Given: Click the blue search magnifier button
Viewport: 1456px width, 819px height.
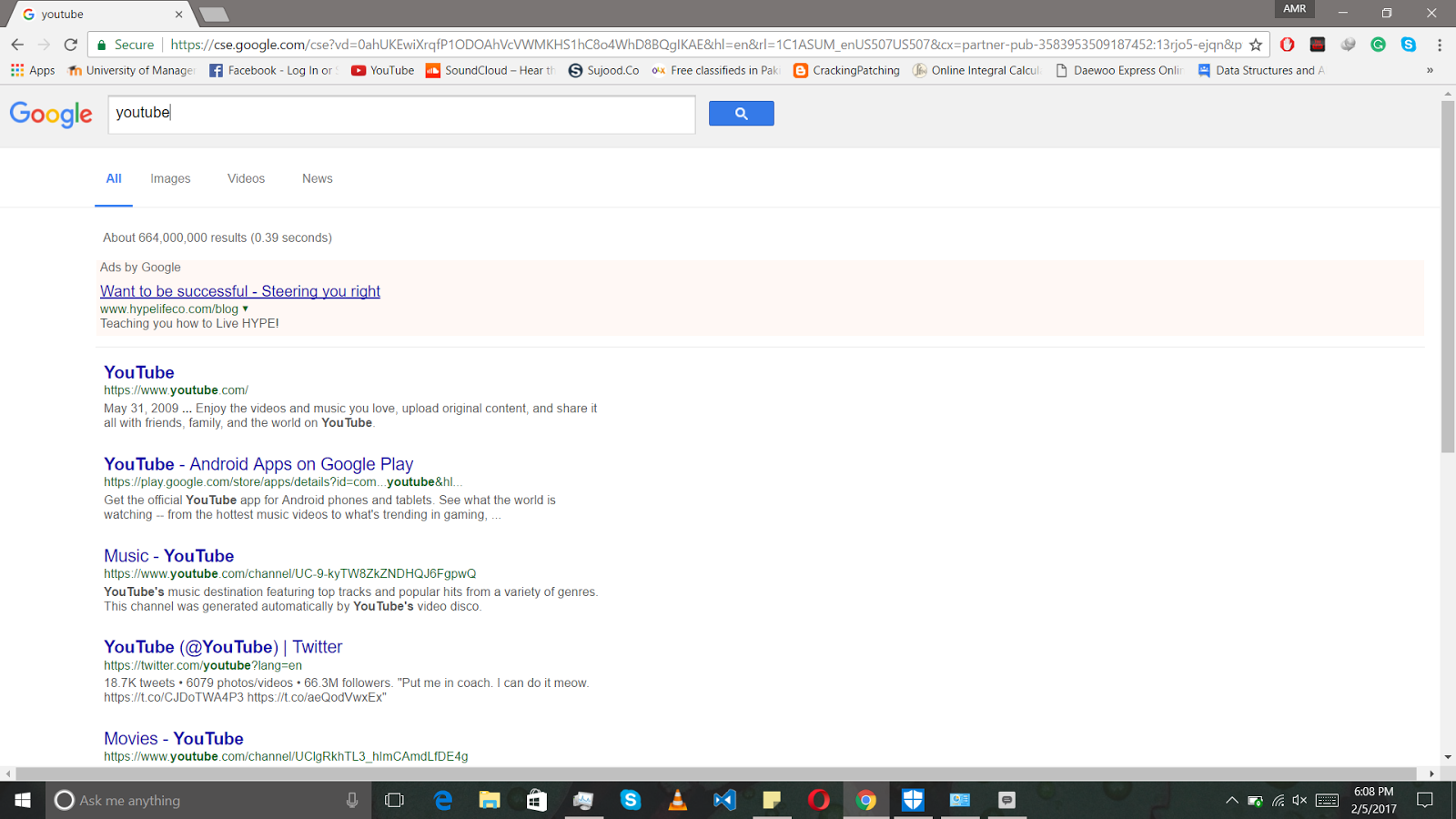Looking at the screenshot, I should (x=741, y=114).
